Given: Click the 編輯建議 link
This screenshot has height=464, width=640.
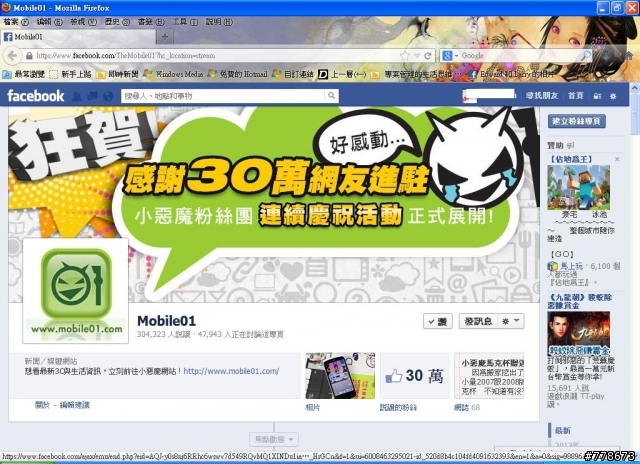Looking at the screenshot, I should (x=75, y=405).
